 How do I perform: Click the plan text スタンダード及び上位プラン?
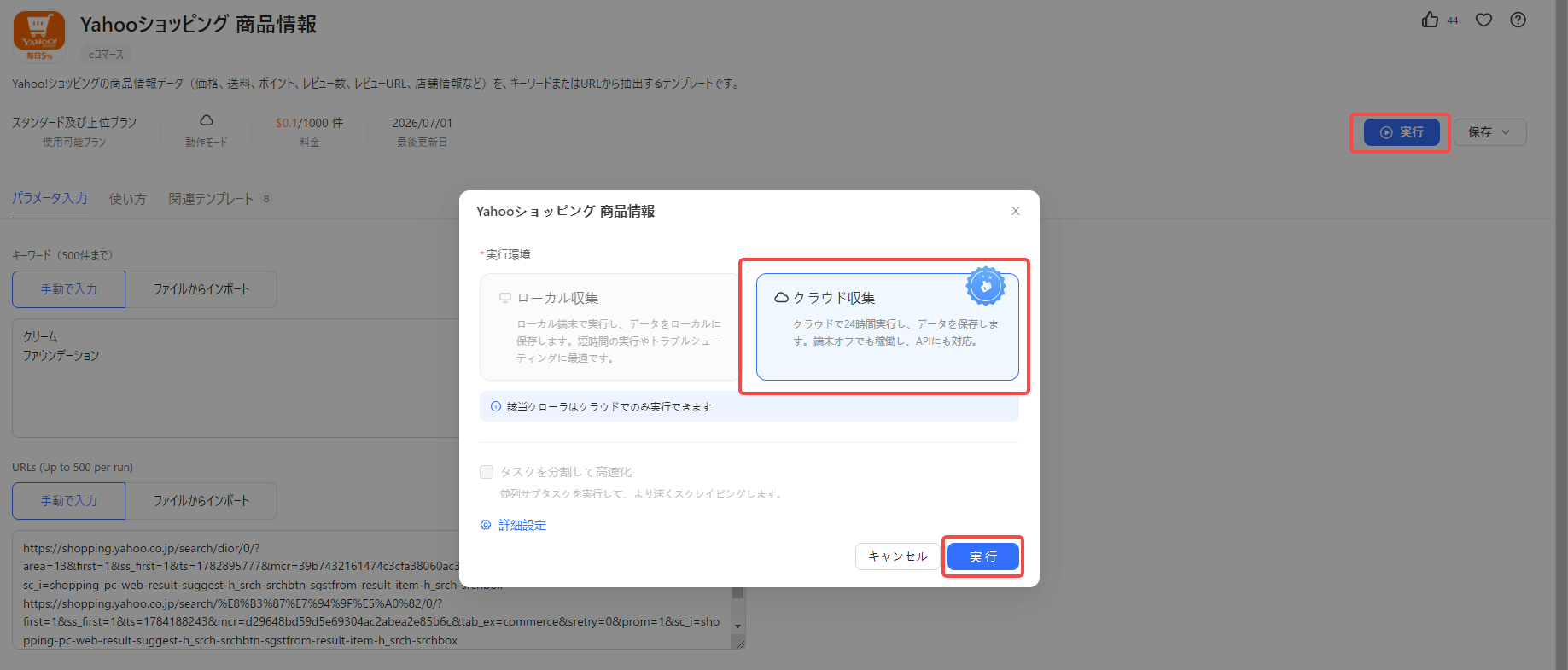(74, 123)
